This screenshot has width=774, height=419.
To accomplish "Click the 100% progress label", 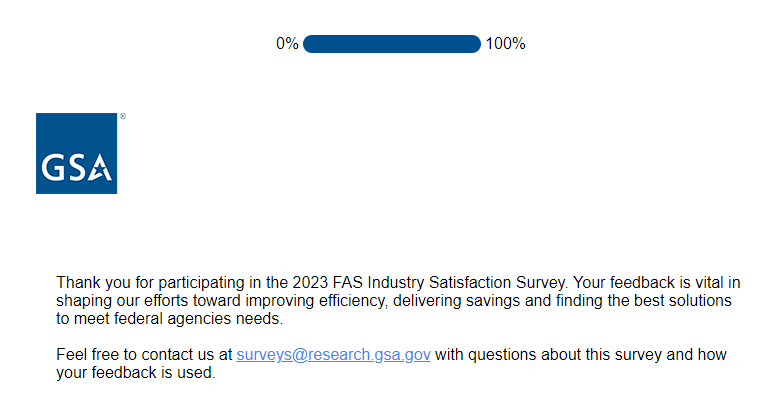I will pyautogui.click(x=505, y=44).
